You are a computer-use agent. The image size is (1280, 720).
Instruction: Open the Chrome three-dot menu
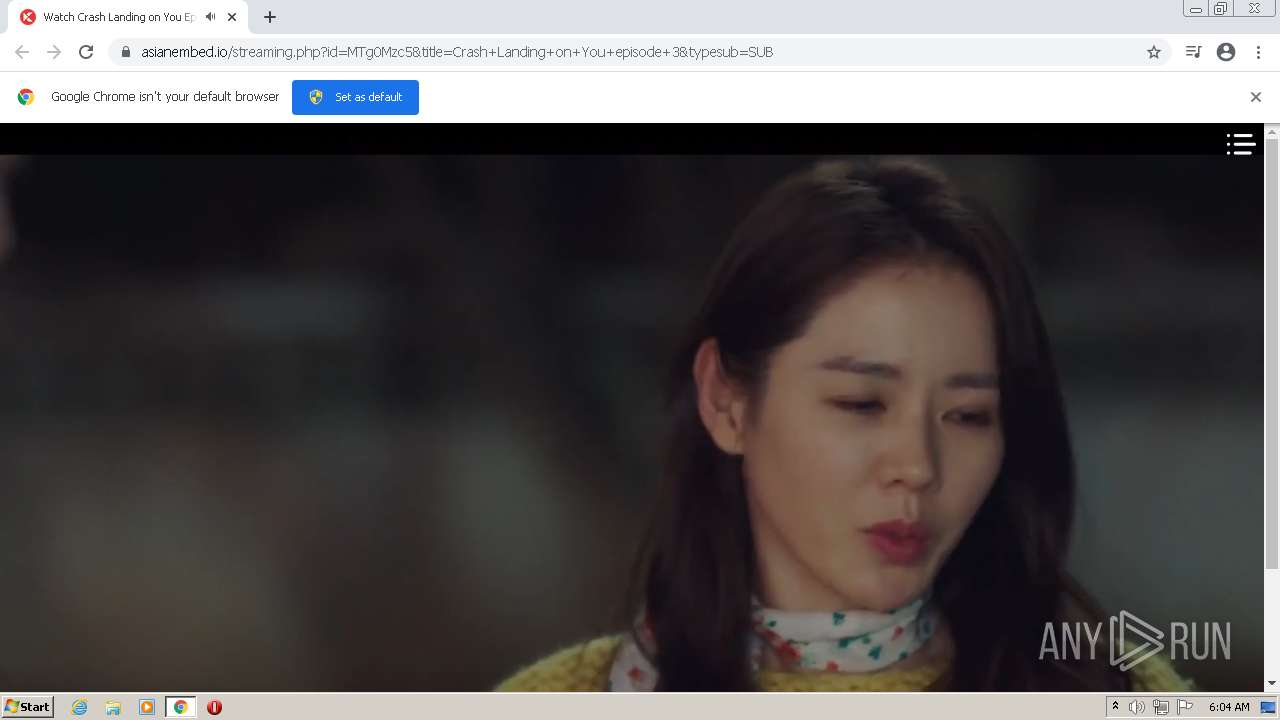[x=1258, y=52]
